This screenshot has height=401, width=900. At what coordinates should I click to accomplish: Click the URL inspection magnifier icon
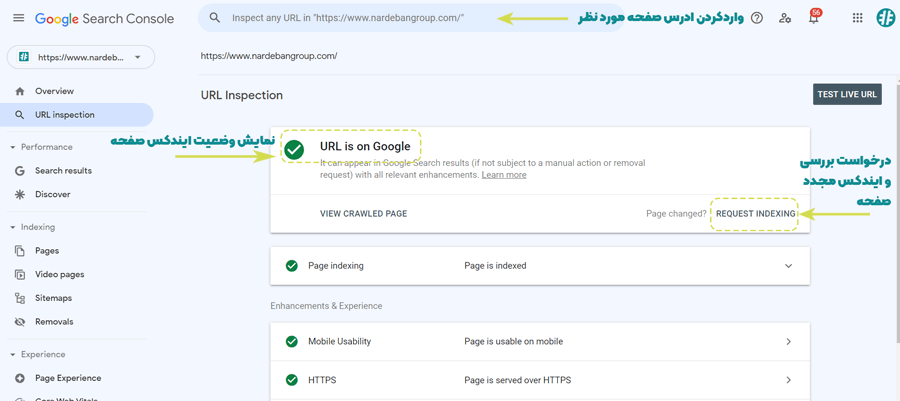20,115
